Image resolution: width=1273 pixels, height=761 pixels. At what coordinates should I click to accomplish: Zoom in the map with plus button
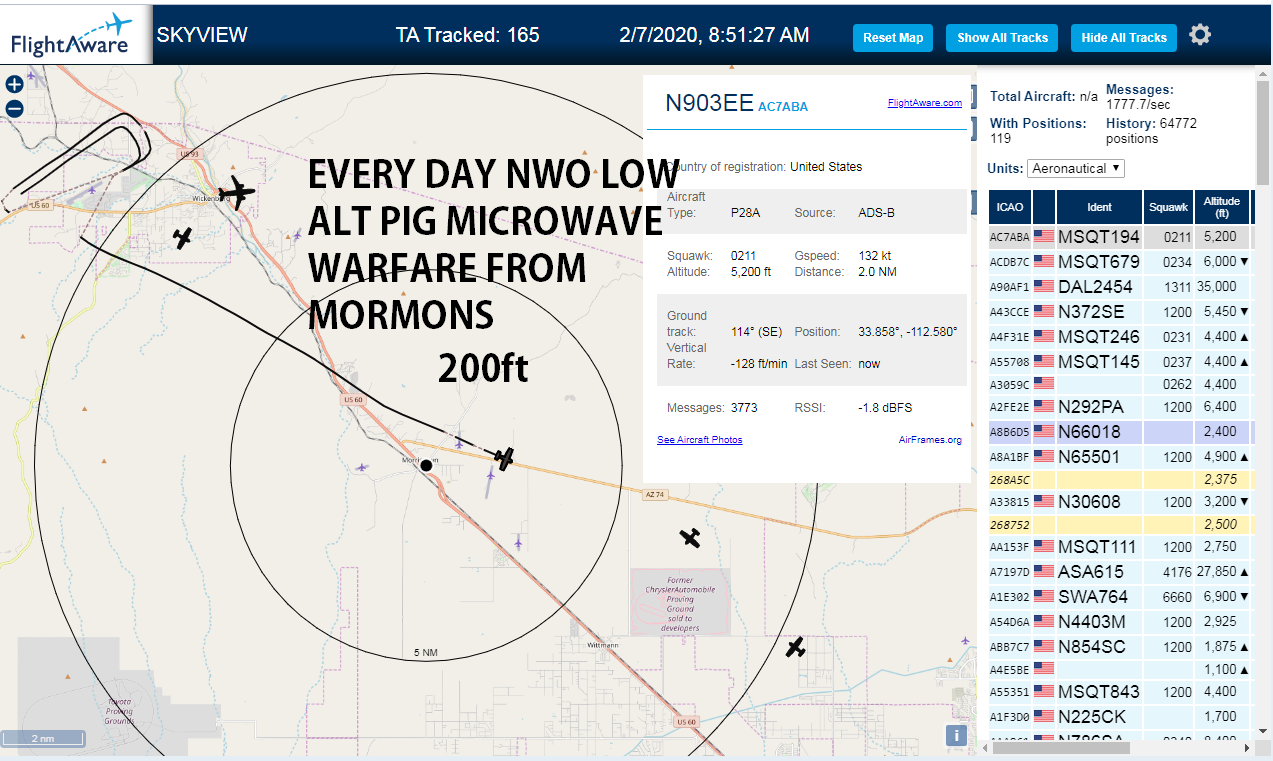[x=14, y=85]
